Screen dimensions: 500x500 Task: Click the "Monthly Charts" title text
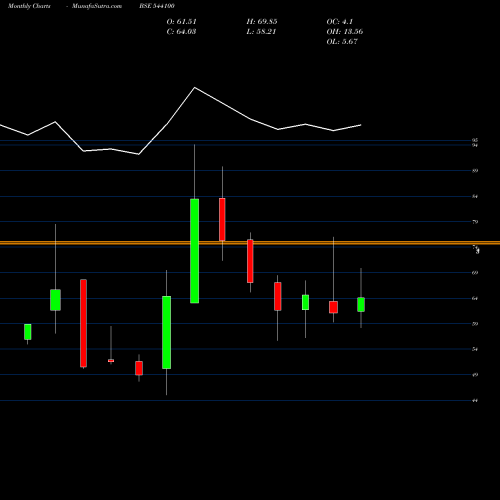tap(29, 6)
